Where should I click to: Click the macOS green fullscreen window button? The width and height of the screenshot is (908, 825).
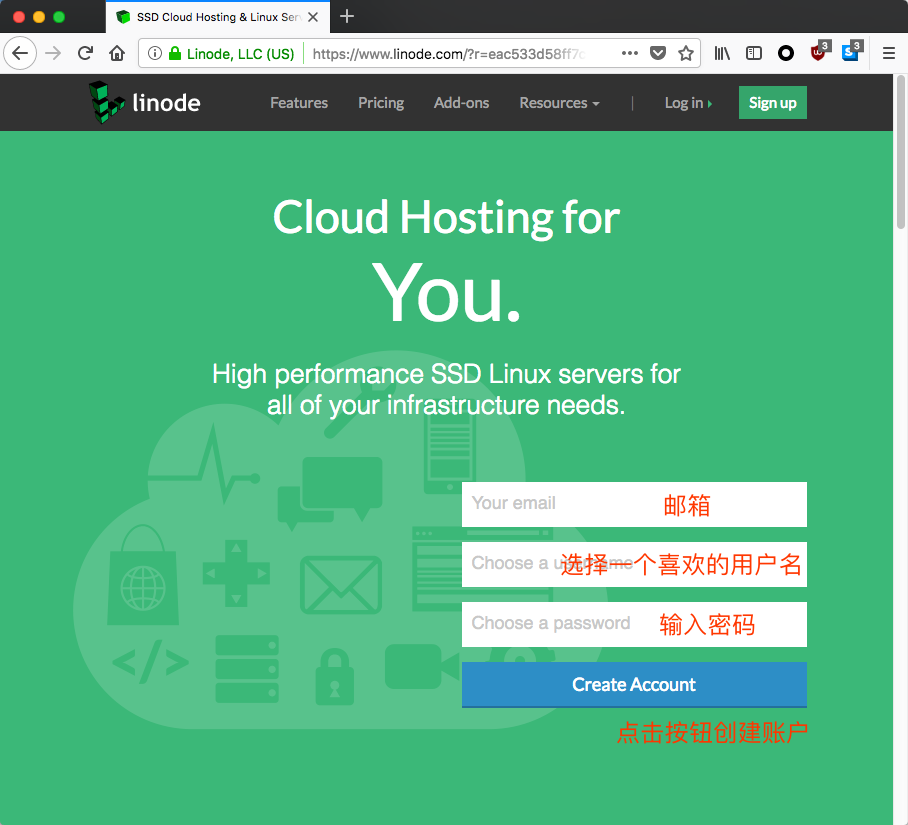(x=58, y=17)
